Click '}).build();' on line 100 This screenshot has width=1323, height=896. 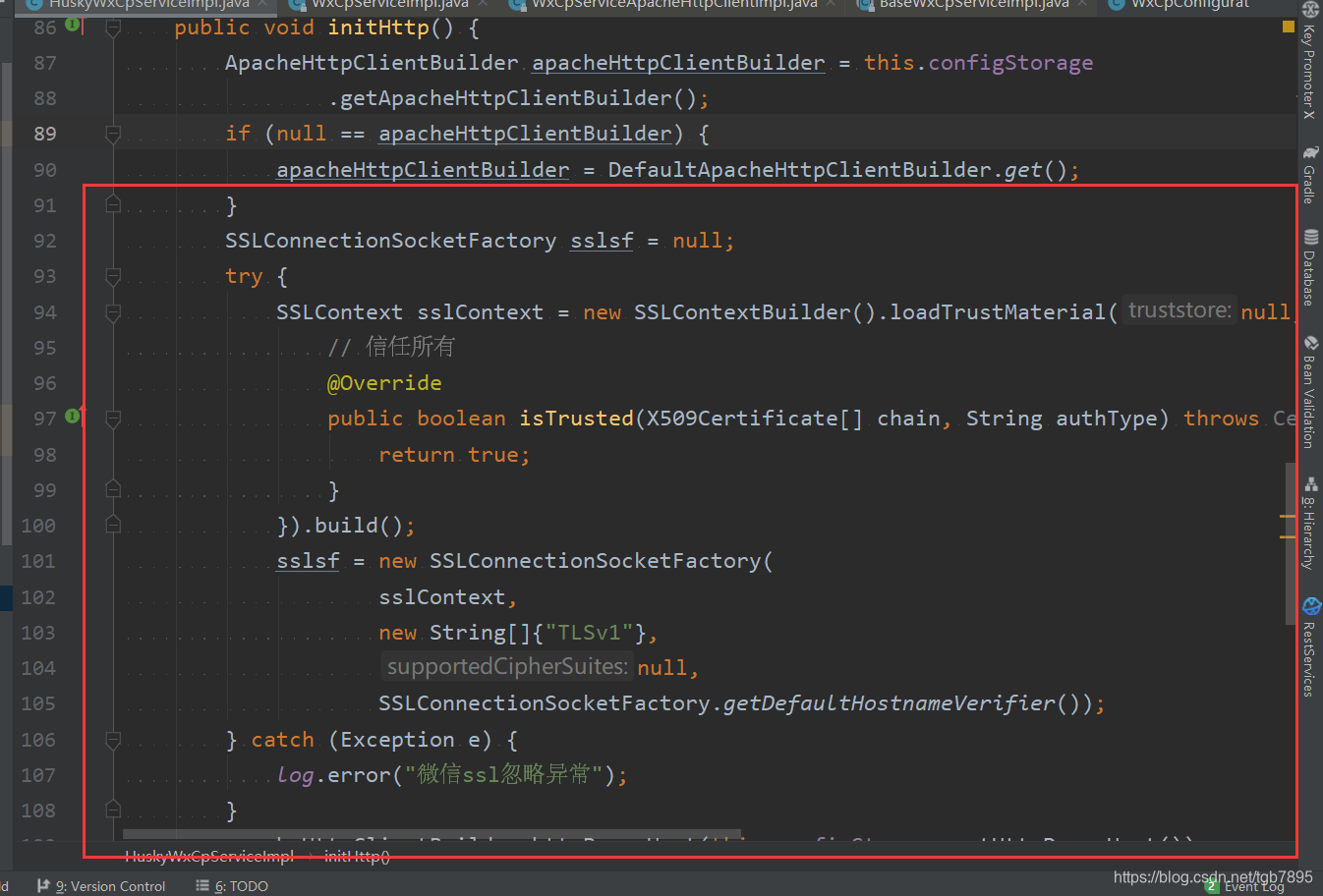coord(346,526)
